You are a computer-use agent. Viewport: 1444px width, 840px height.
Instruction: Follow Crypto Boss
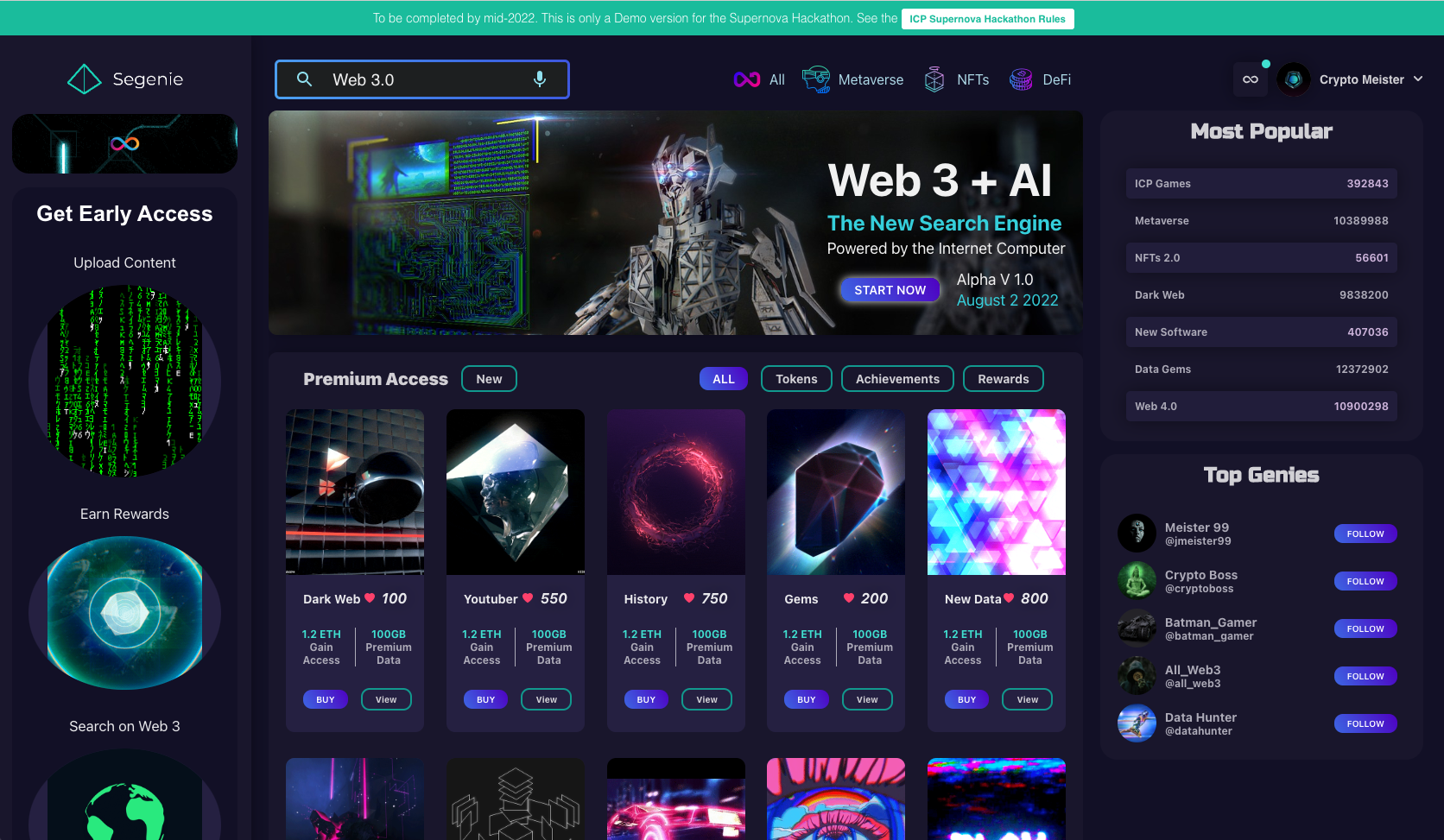point(1365,581)
